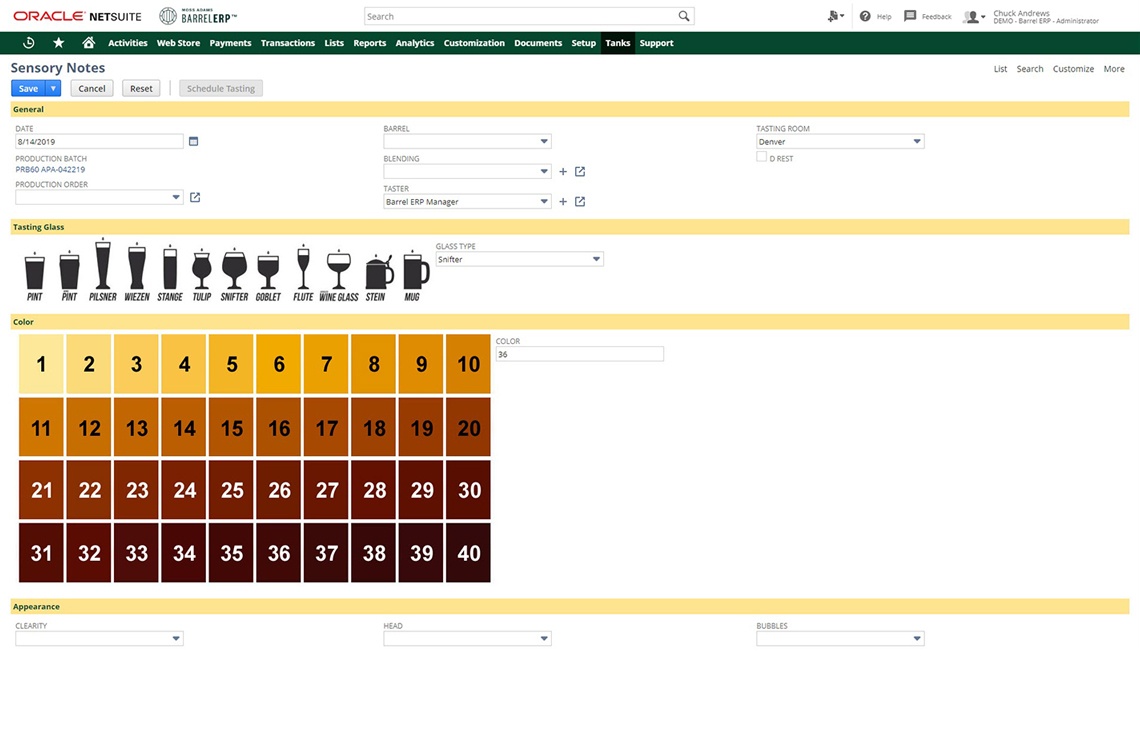Click into the Color value field

(x=579, y=354)
